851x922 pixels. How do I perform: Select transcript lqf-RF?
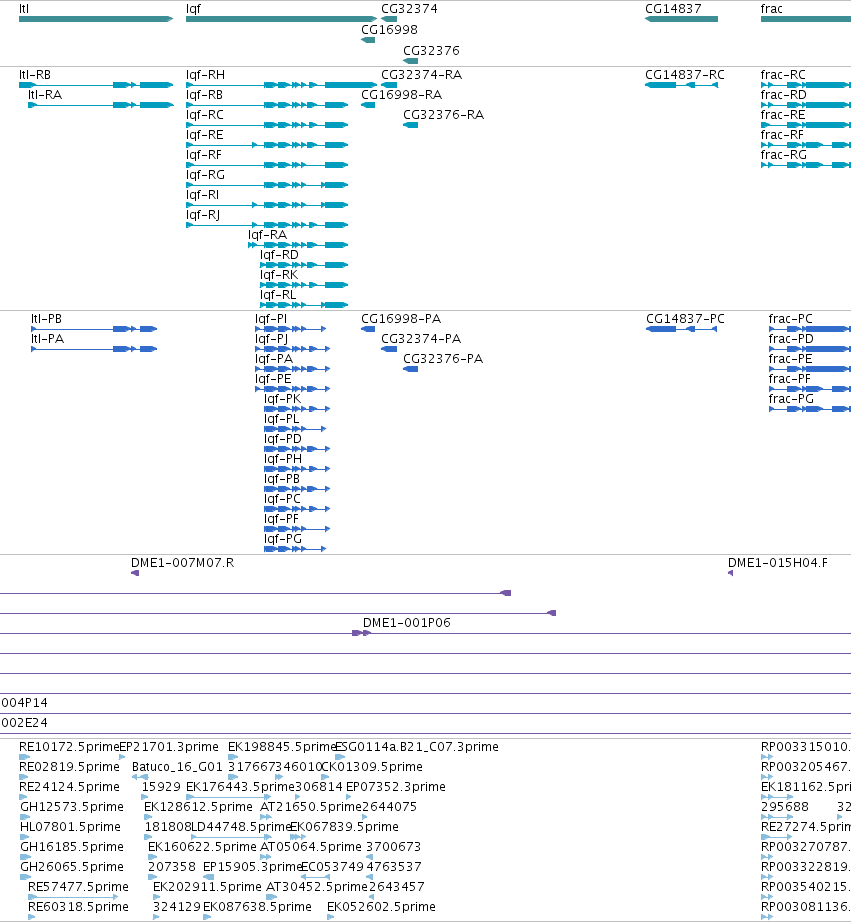267,165
